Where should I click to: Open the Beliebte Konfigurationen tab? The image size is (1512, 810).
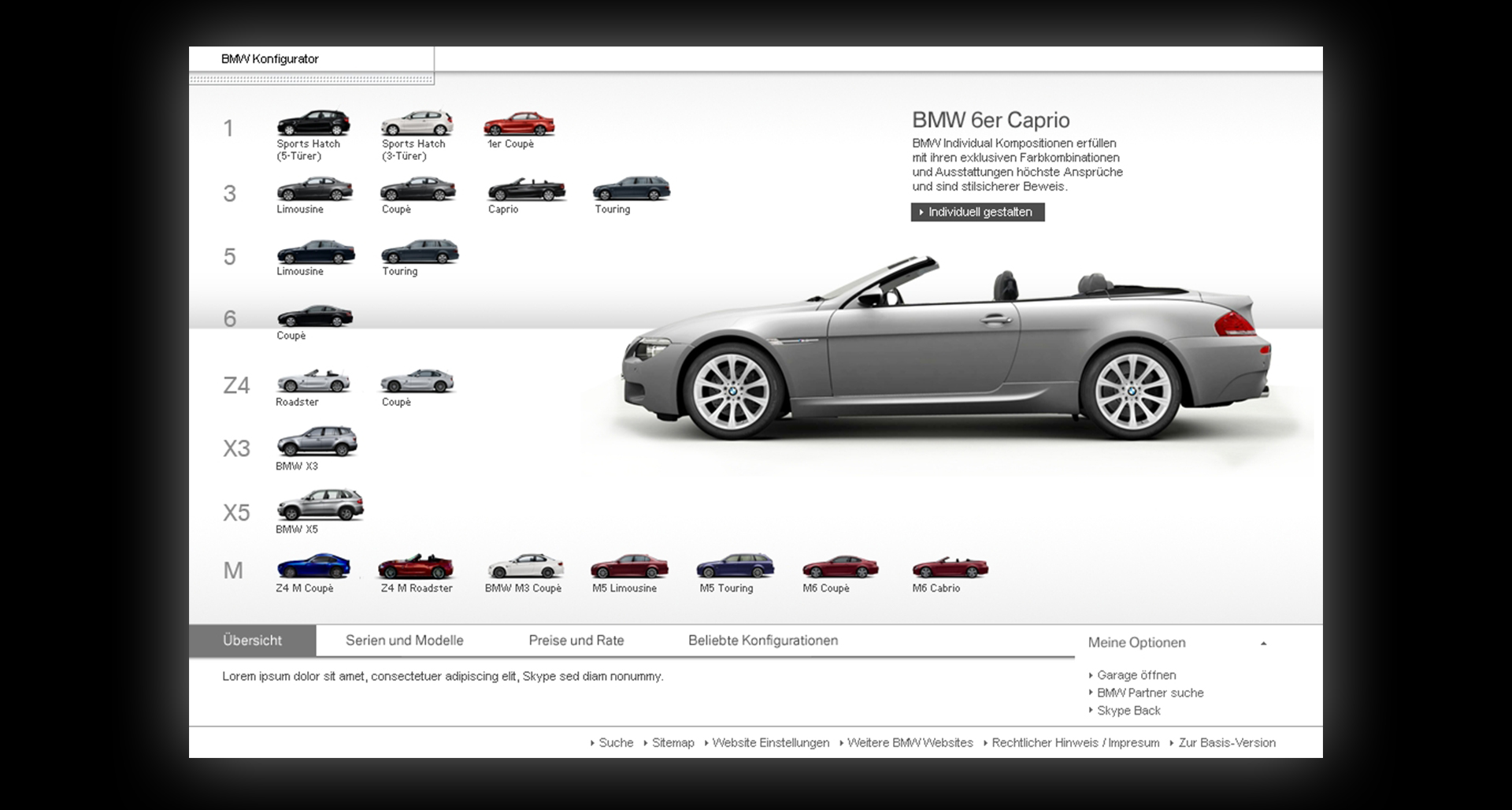click(x=762, y=641)
